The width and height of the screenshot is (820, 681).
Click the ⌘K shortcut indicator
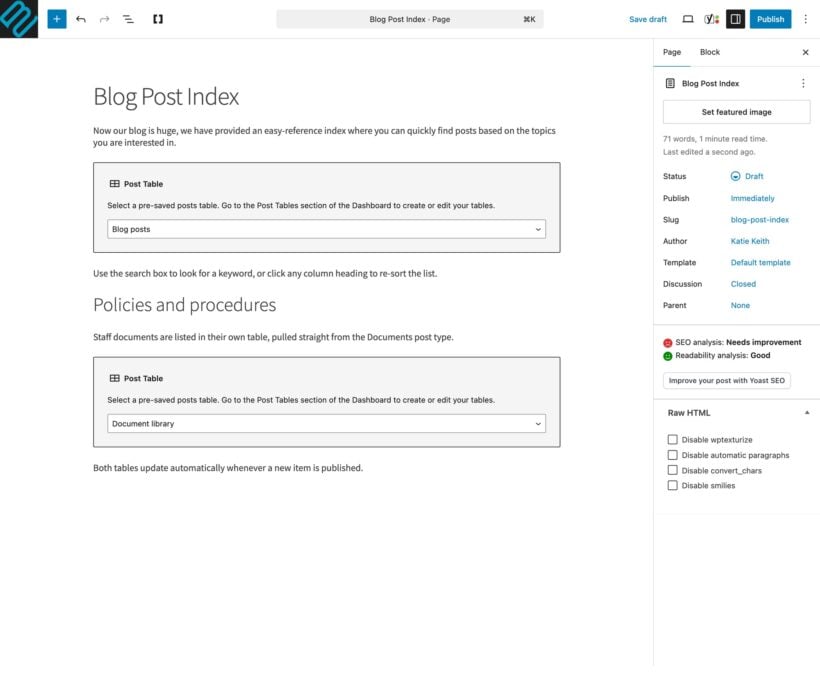[x=529, y=19]
